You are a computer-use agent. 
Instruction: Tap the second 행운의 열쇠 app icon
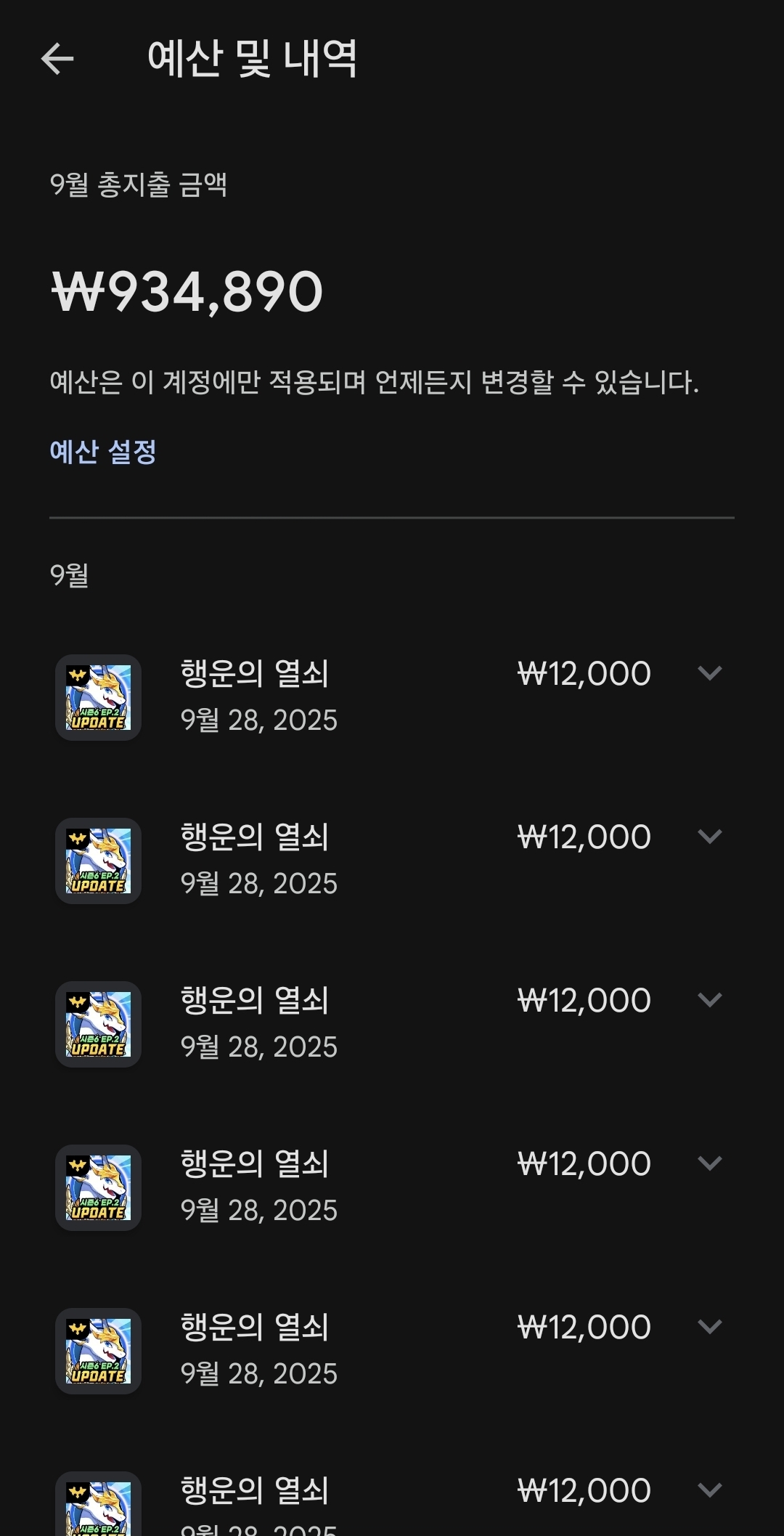click(x=99, y=861)
